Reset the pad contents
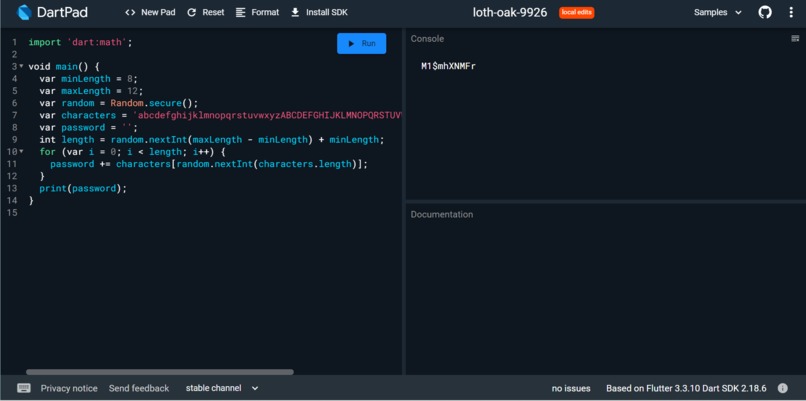Image resolution: width=806 pixels, height=401 pixels. click(206, 12)
